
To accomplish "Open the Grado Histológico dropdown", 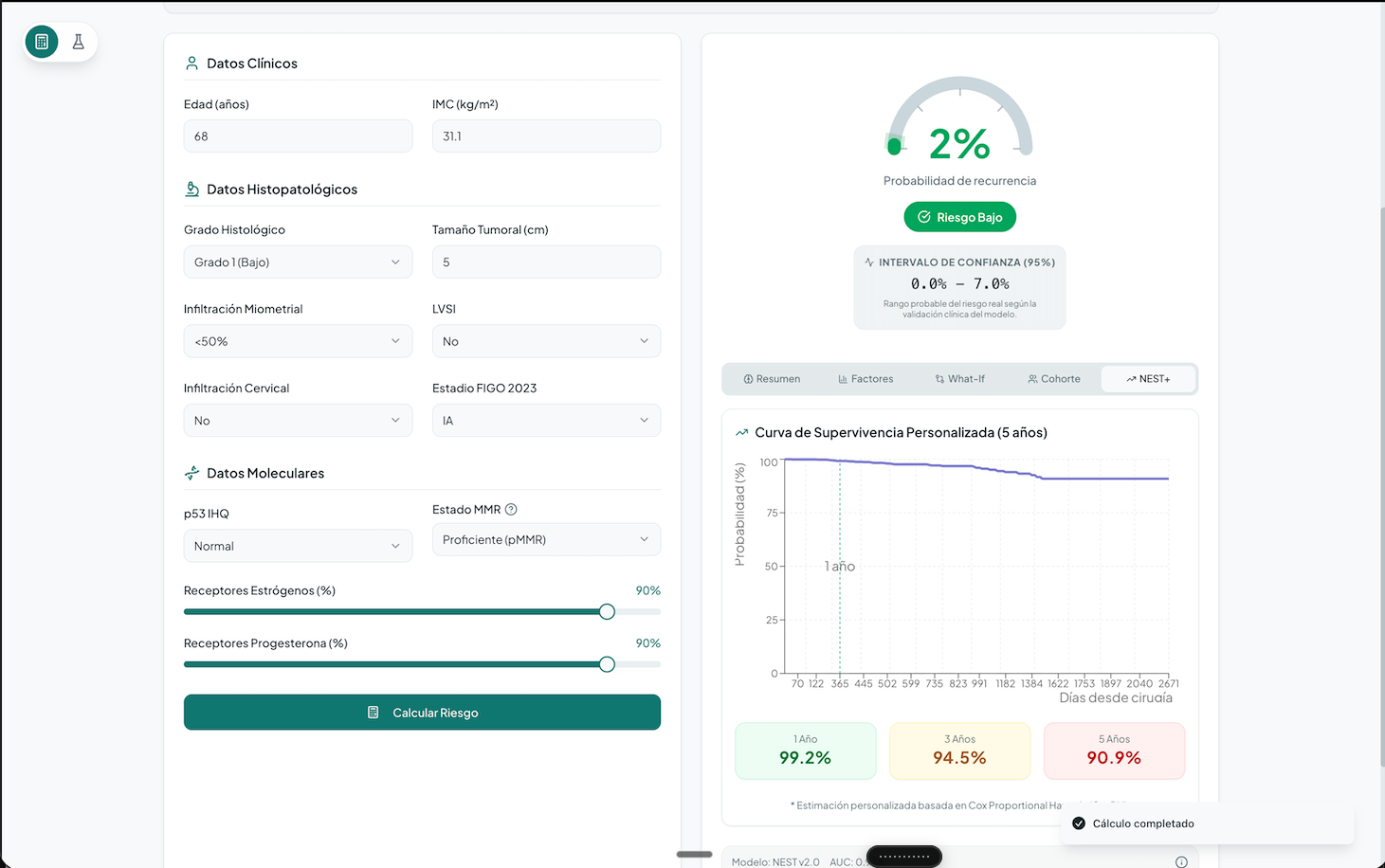I will pos(298,262).
